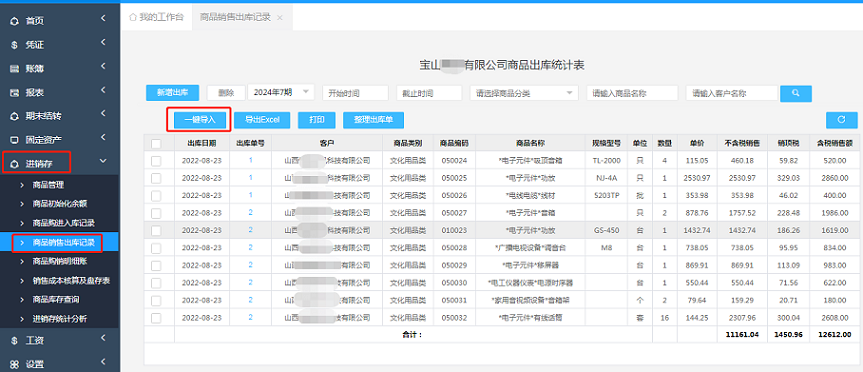Collapse the 进销存 menu chevron

103,161
